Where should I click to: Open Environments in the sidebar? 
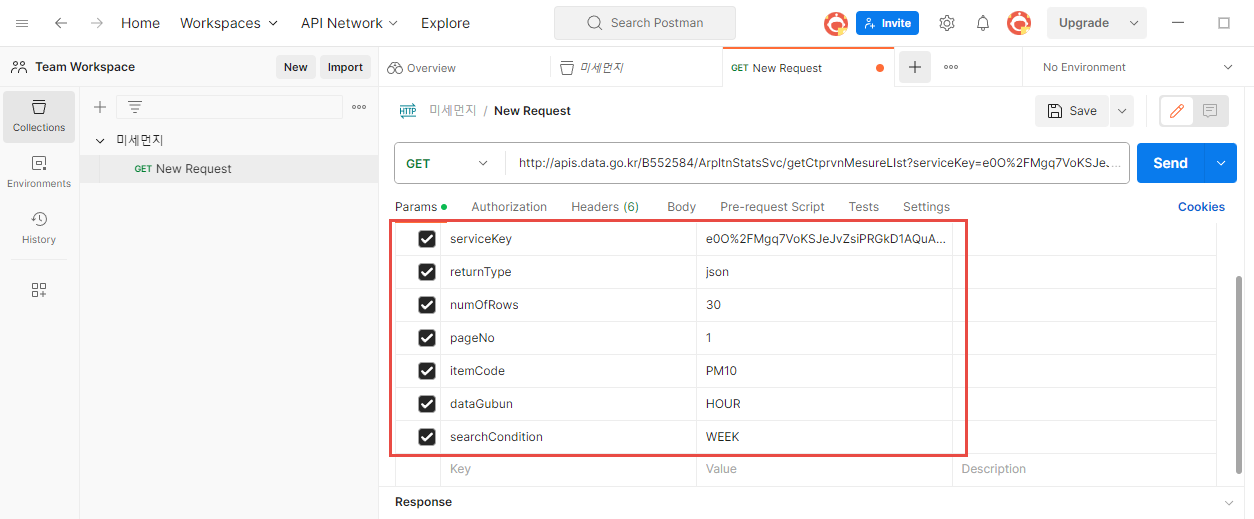tap(39, 172)
